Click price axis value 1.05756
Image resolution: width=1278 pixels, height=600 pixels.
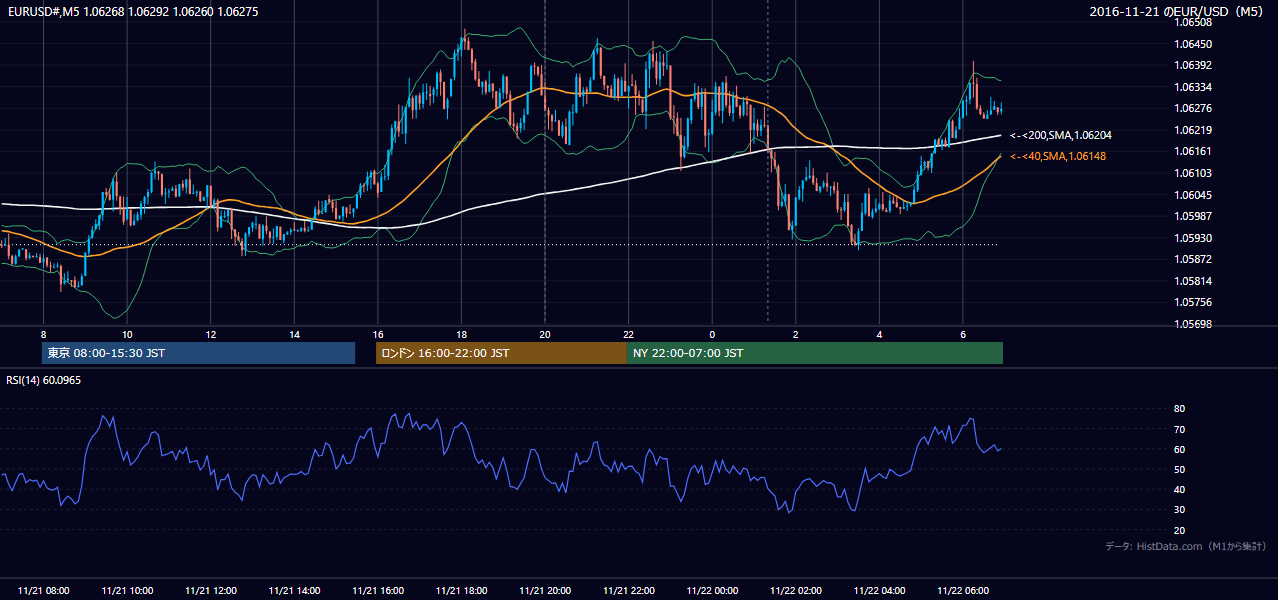(1192, 302)
